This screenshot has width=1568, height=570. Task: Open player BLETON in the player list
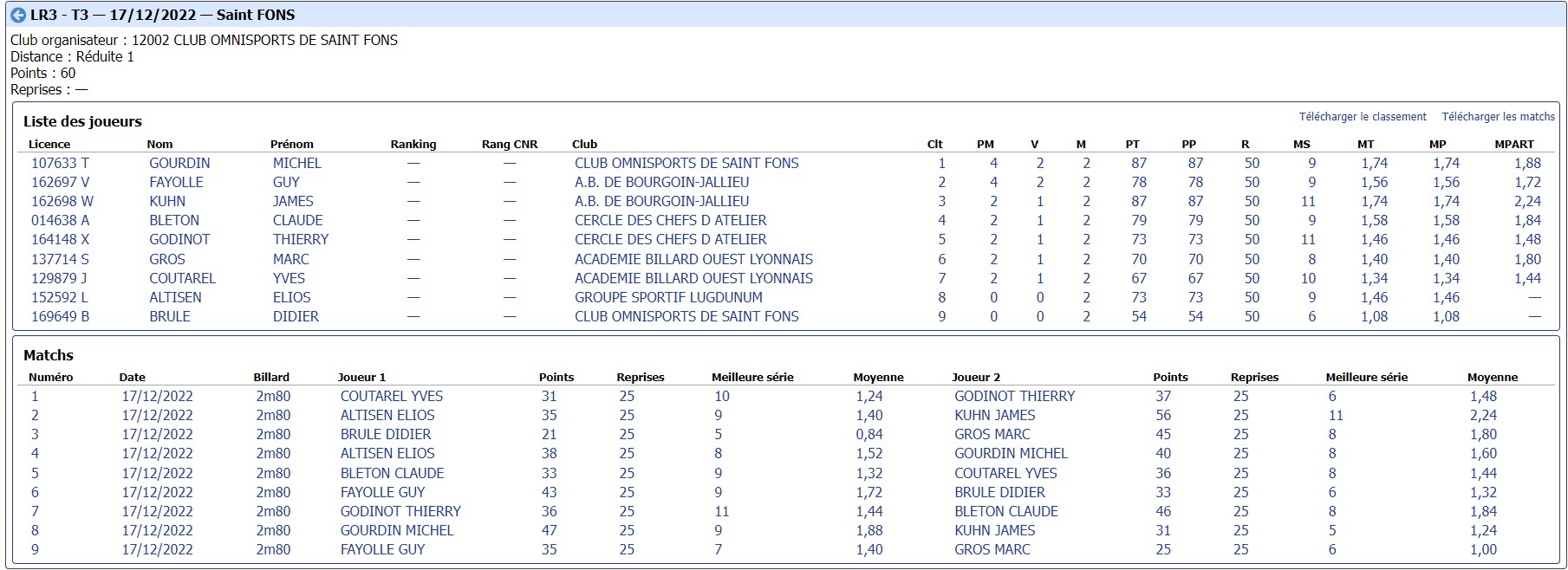[x=174, y=220]
